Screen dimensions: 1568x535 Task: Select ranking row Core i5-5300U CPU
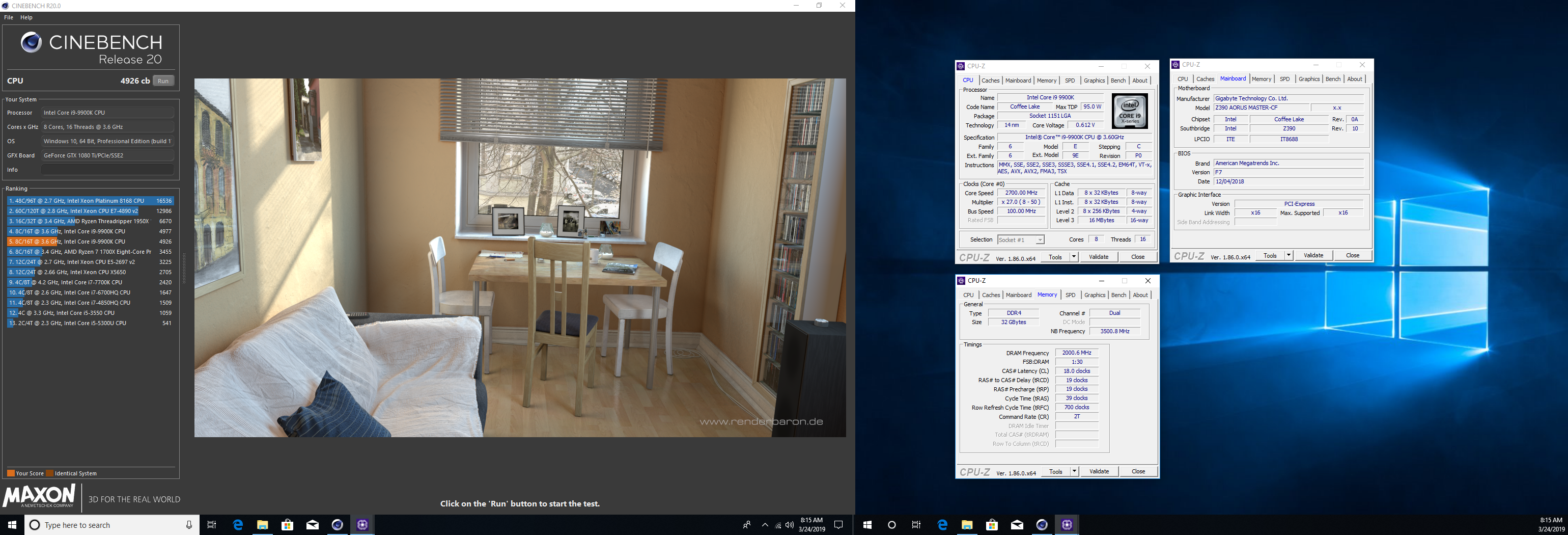(x=90, y=323)
